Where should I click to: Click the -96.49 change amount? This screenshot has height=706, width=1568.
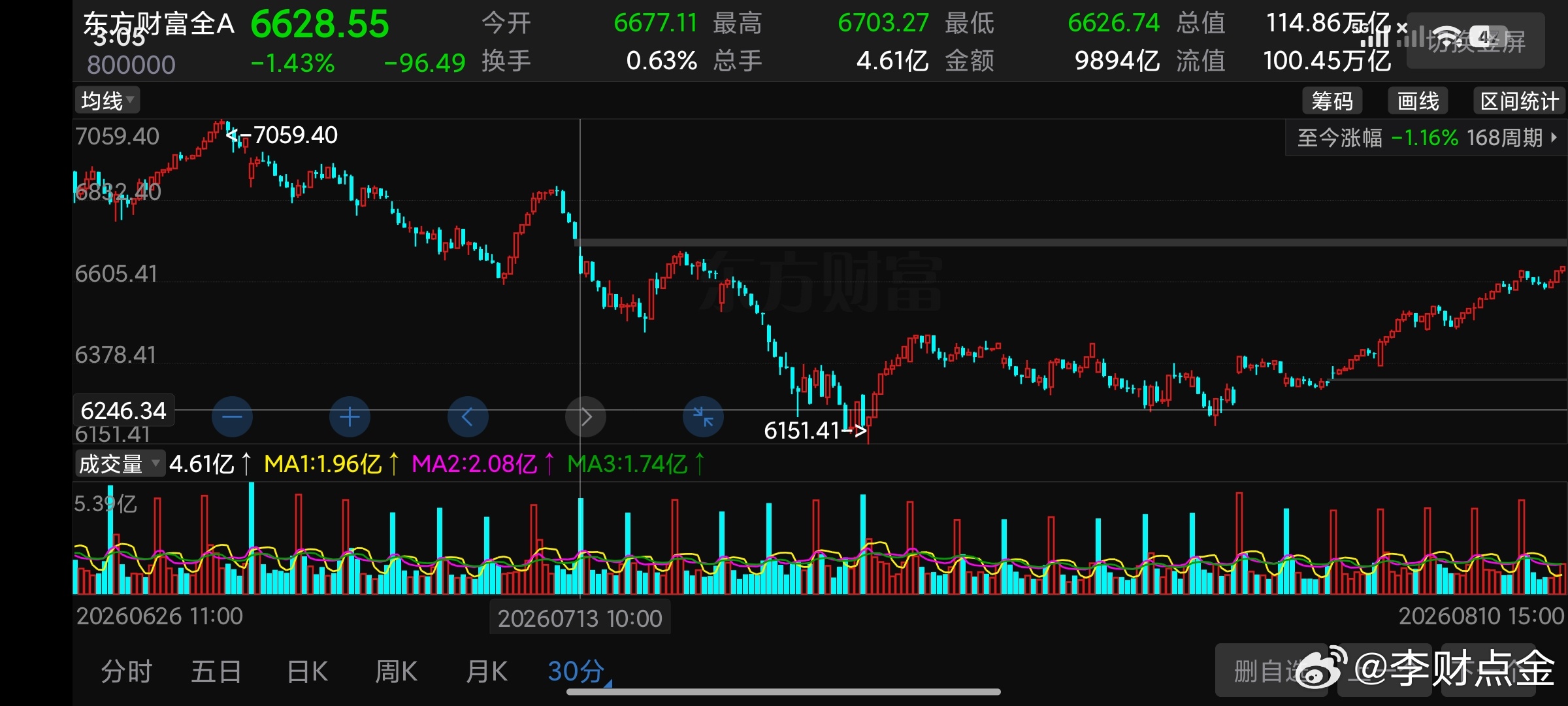pos(425,63)
